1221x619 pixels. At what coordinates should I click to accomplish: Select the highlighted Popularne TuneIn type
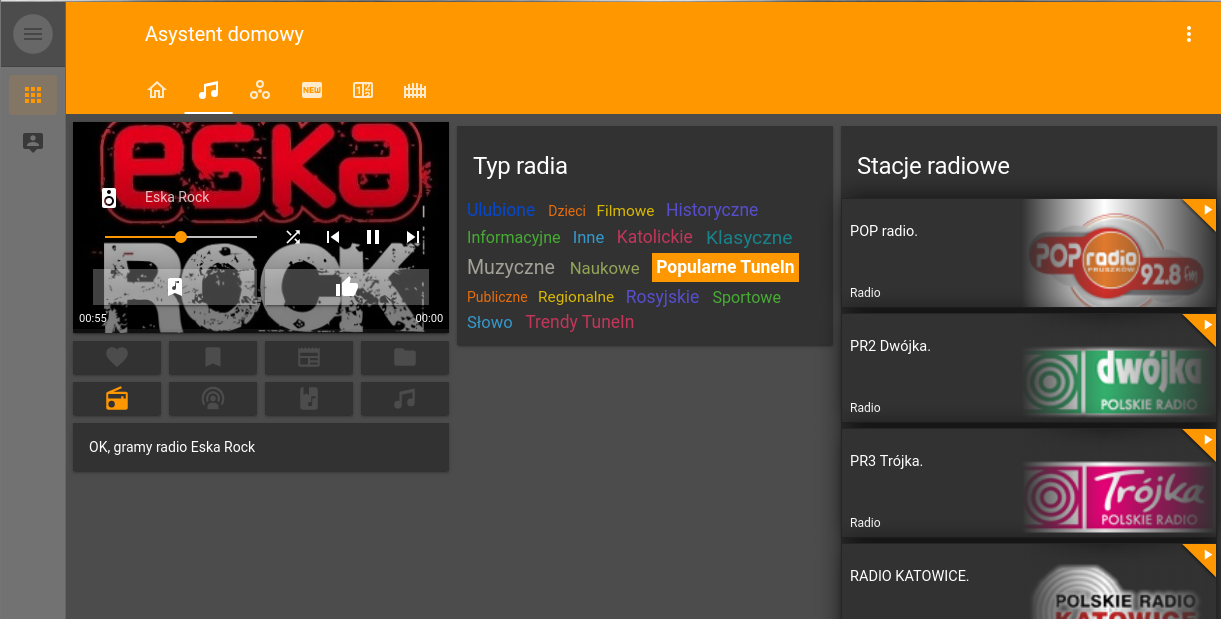click(725, 267)
